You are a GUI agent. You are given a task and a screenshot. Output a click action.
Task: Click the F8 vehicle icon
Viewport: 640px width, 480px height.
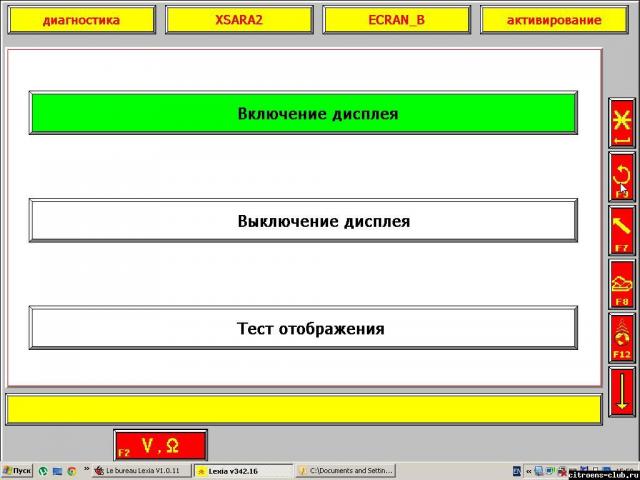click(x=622, y=284)
